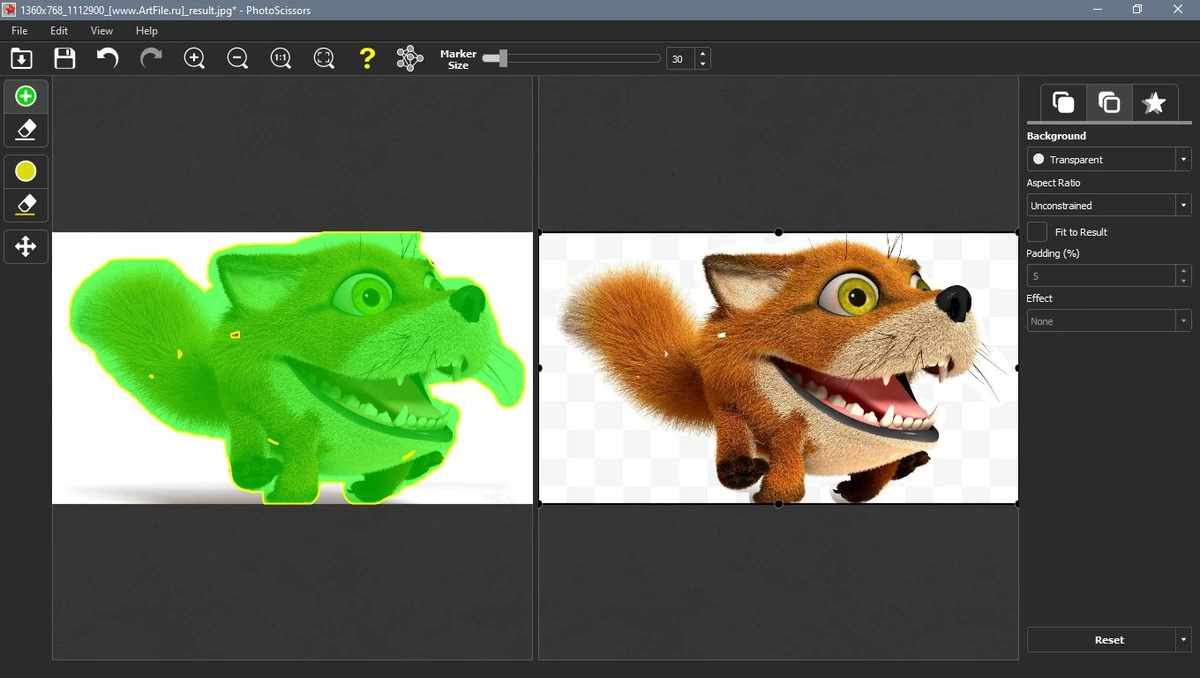Select the green foreground marker tool
Screen dimensions: 1200x678
coord(26,96)
